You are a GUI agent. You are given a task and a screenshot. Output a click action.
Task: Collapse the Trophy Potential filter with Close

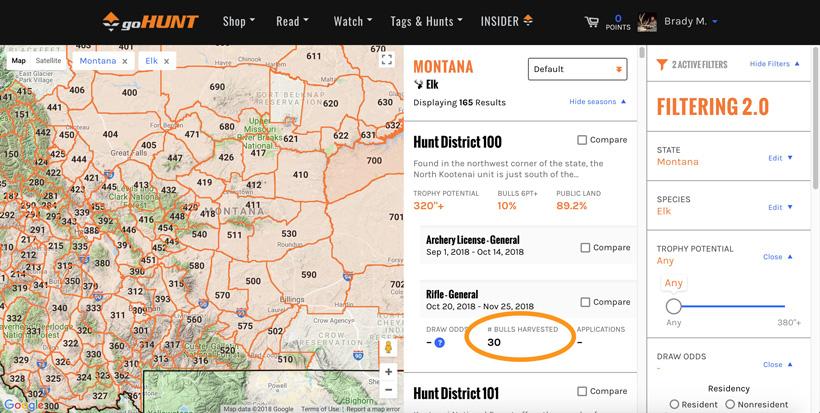click(778, 256)
